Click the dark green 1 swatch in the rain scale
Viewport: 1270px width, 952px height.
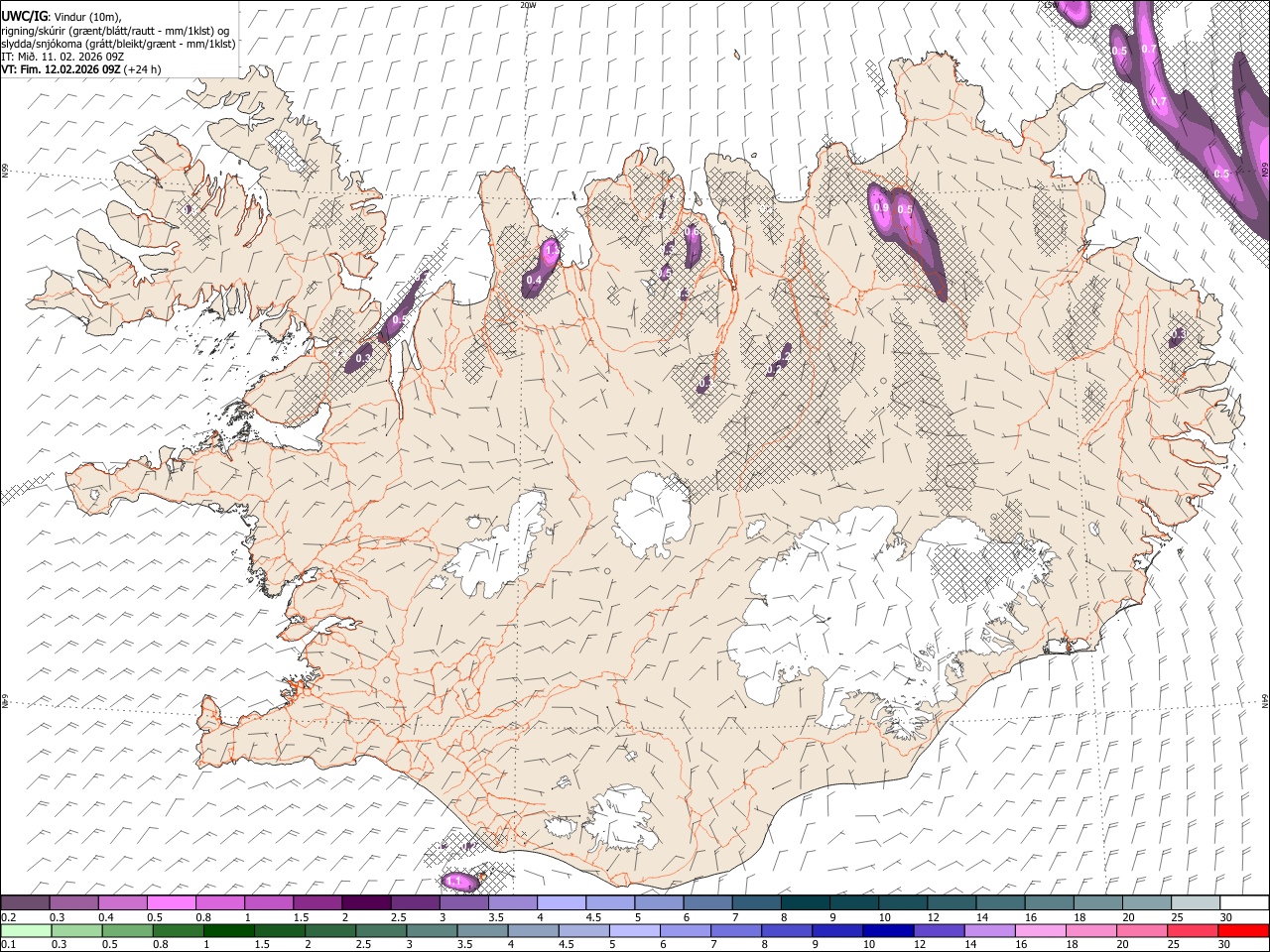pos(229,930)
